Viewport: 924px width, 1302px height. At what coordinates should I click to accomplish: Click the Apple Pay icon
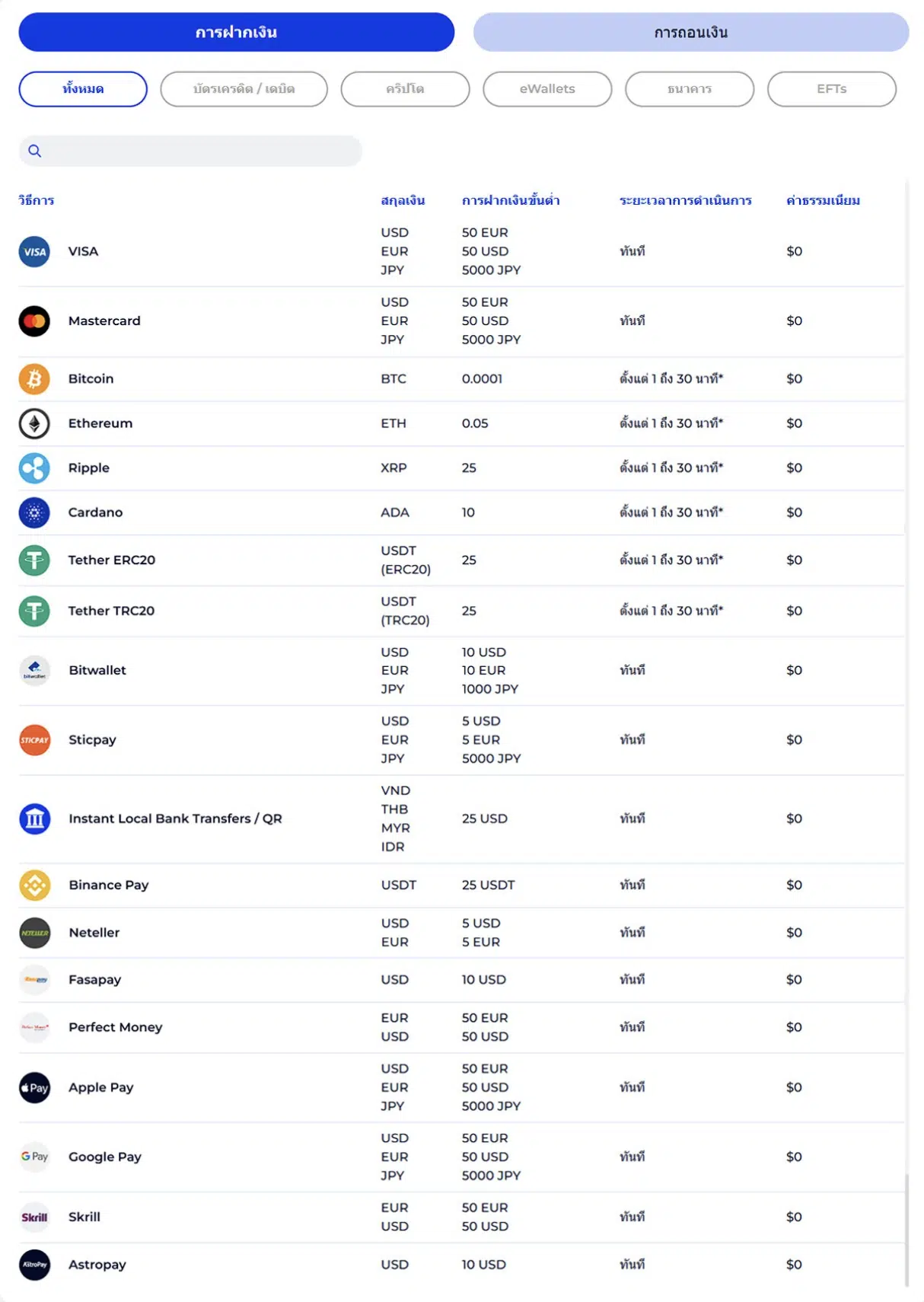(x=35, y=1088)
